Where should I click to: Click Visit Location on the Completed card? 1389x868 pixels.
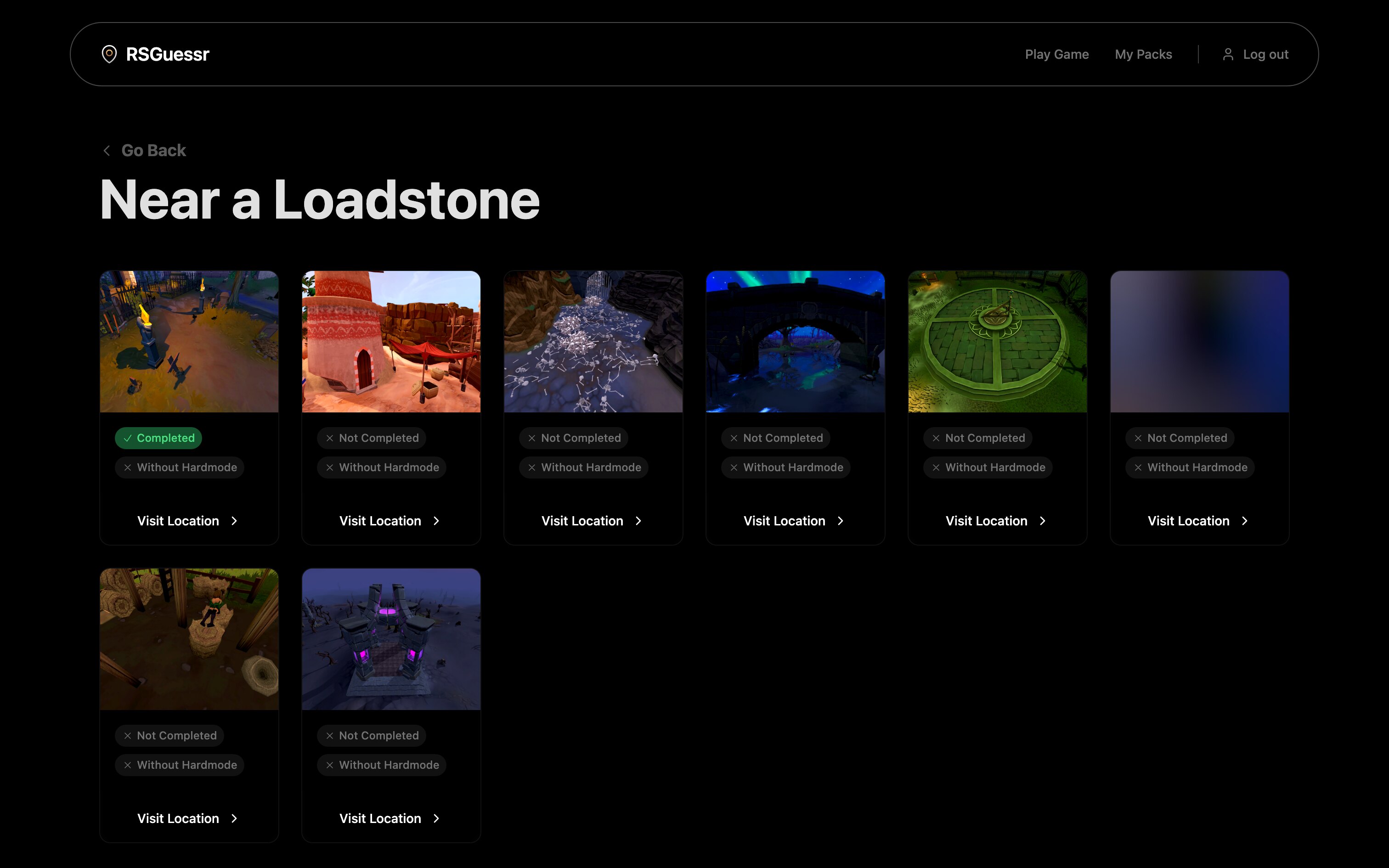coord(188,521)
